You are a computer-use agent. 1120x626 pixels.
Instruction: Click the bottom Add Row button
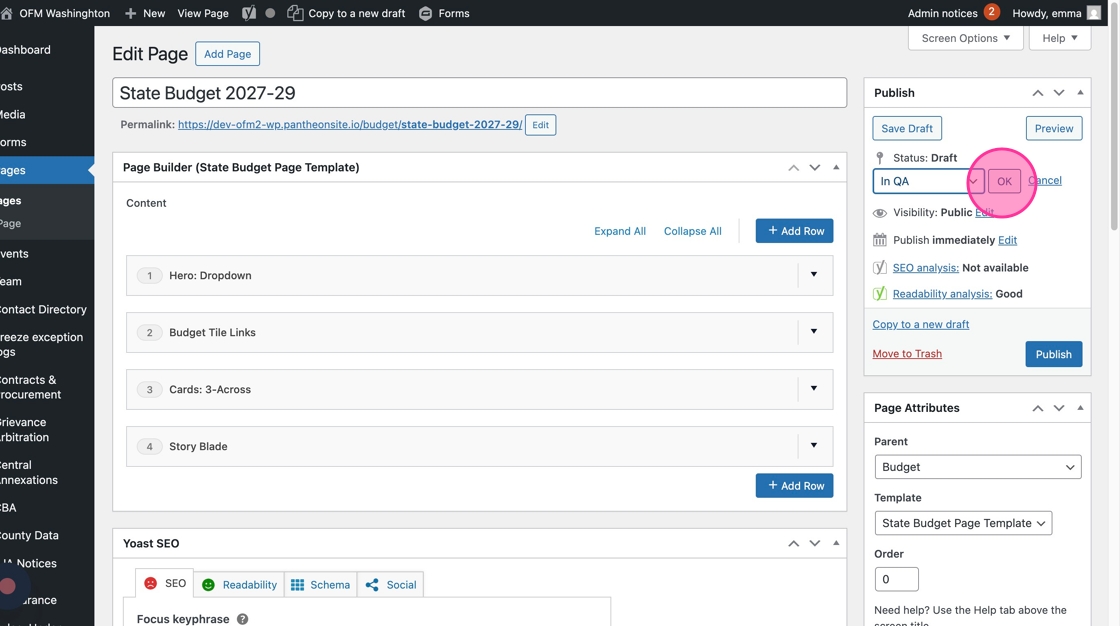tap(794, 485)
